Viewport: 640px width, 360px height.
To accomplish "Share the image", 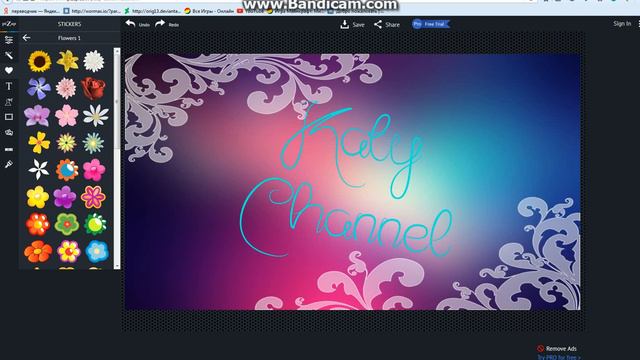I will pos(387,24).
